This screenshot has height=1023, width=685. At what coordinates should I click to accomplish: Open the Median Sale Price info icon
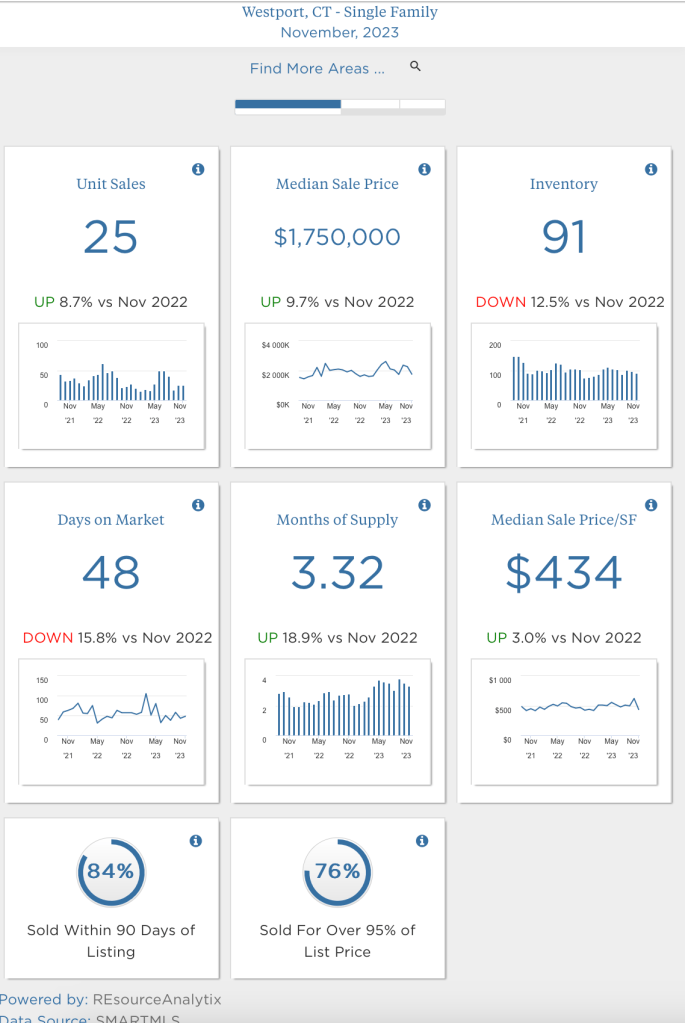pos(424,170)
